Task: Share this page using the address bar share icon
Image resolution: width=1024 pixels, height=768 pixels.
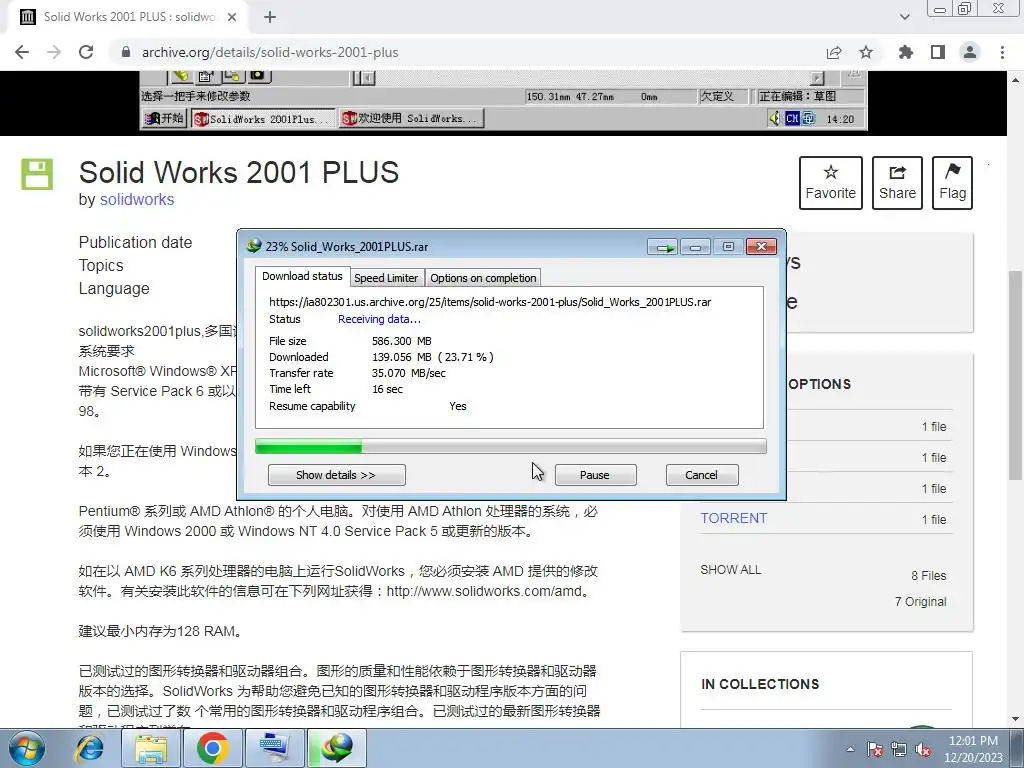Action: [x=834, y=52]
